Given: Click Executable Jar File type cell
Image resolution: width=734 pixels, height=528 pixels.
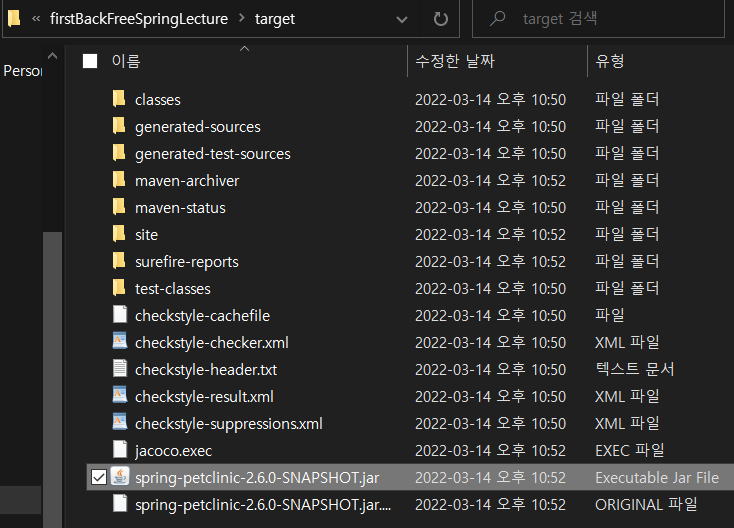Looking at the screenshot, I should [x=657, y=478].
